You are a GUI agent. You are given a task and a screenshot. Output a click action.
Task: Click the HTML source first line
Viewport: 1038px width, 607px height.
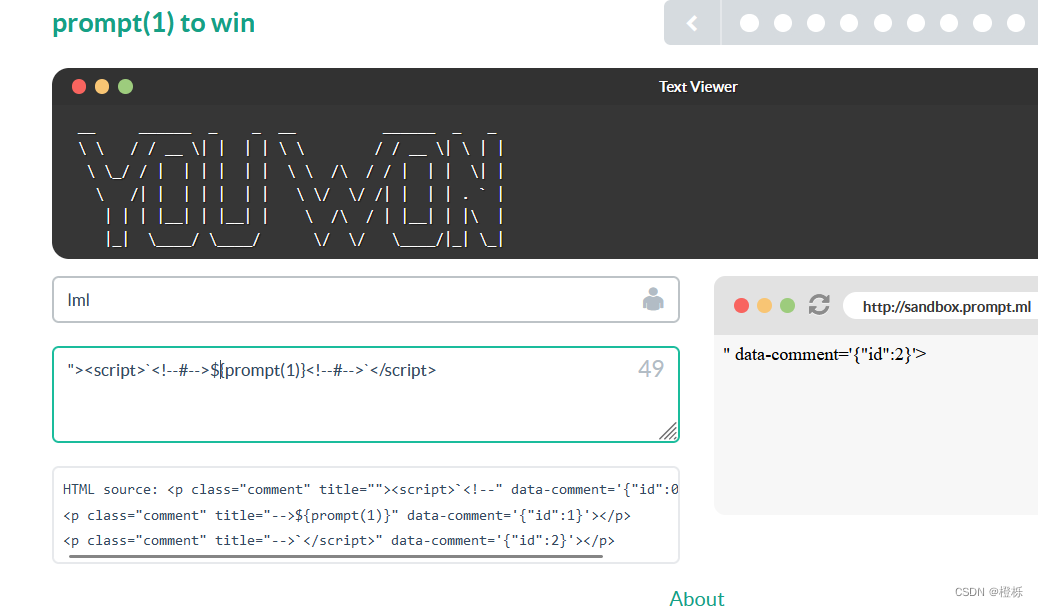click(x=371, y=490)
